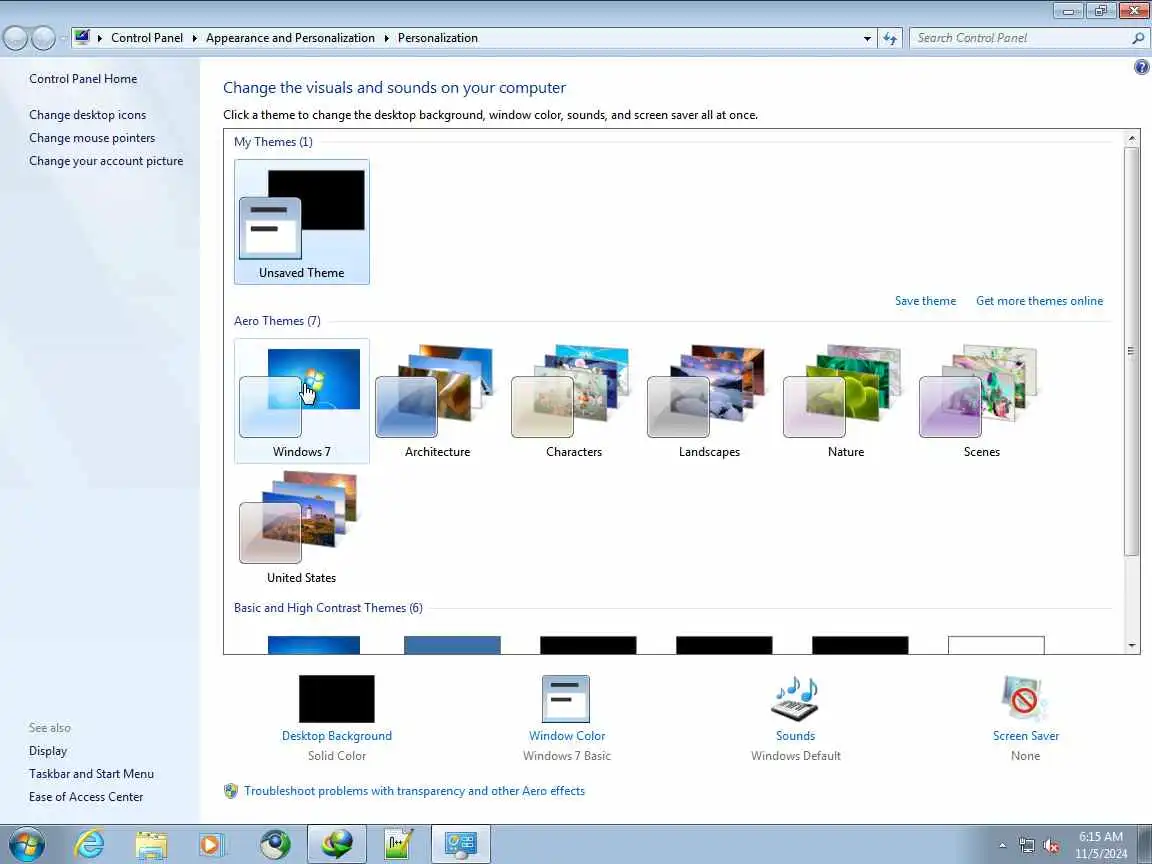Screen dimensions: 1152x864
Task: Click theme list scroll up arrow
Action: 1131,138
